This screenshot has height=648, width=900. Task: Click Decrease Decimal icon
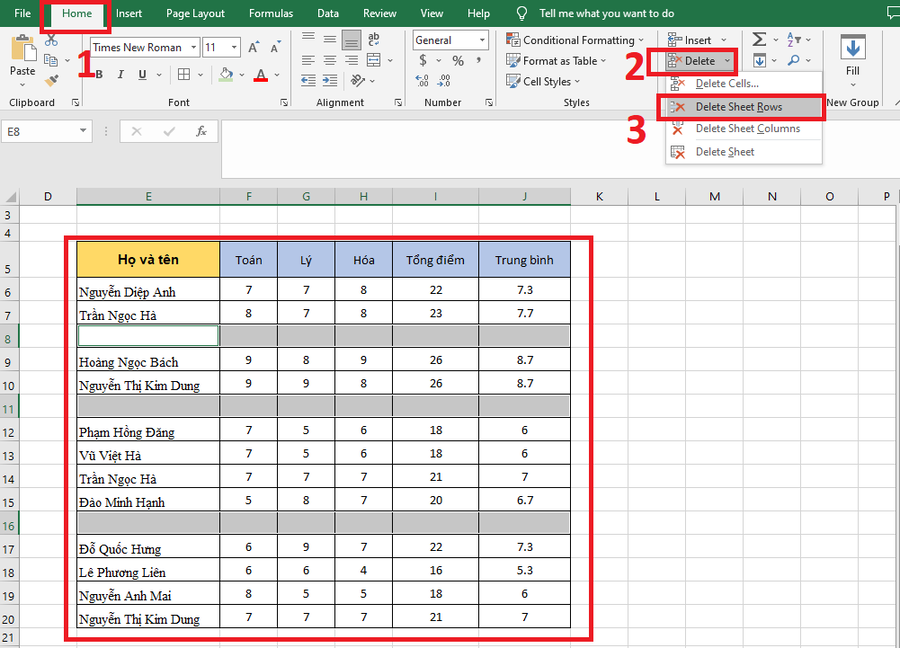(444, 80)
